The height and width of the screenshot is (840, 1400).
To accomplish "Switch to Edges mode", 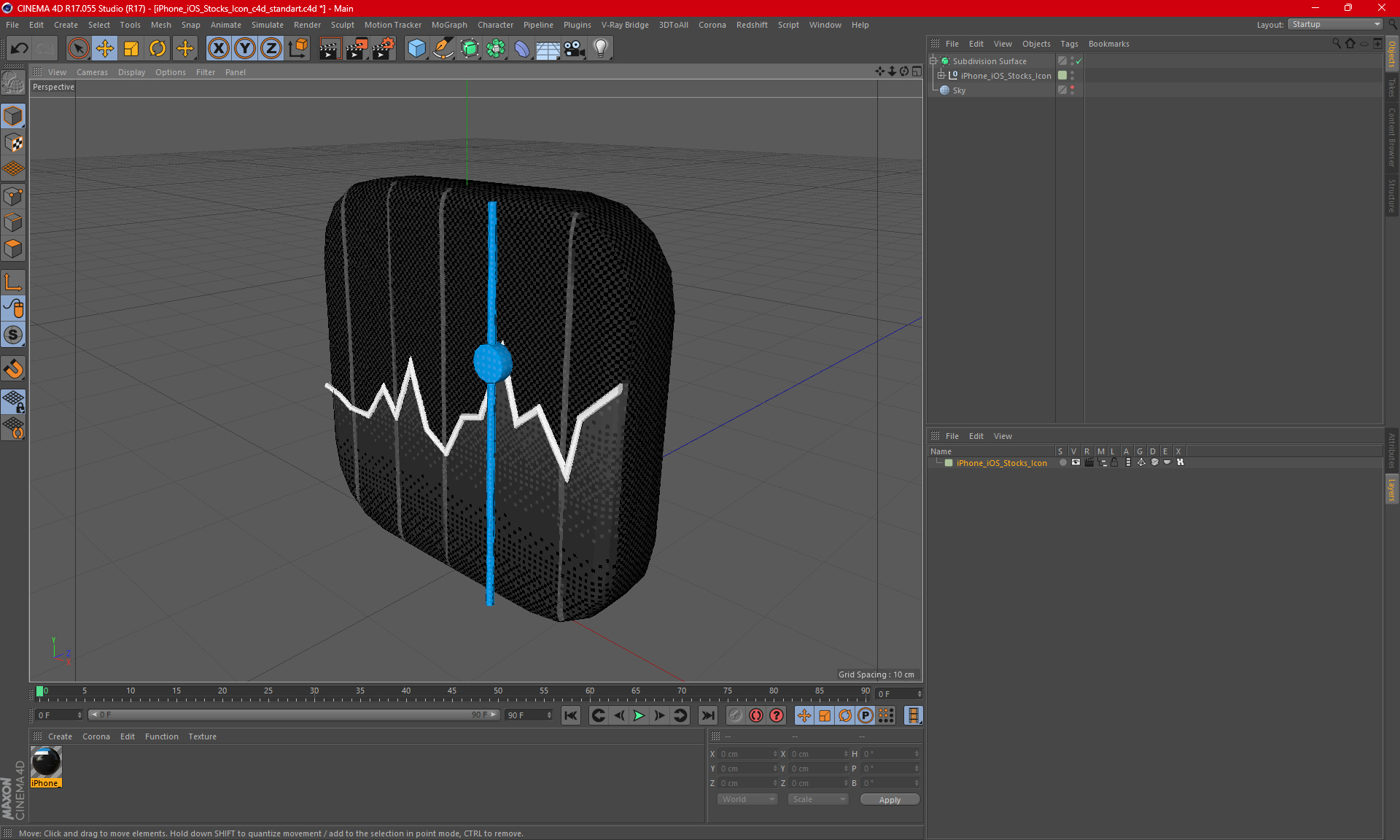I will [x=13, y=222].
